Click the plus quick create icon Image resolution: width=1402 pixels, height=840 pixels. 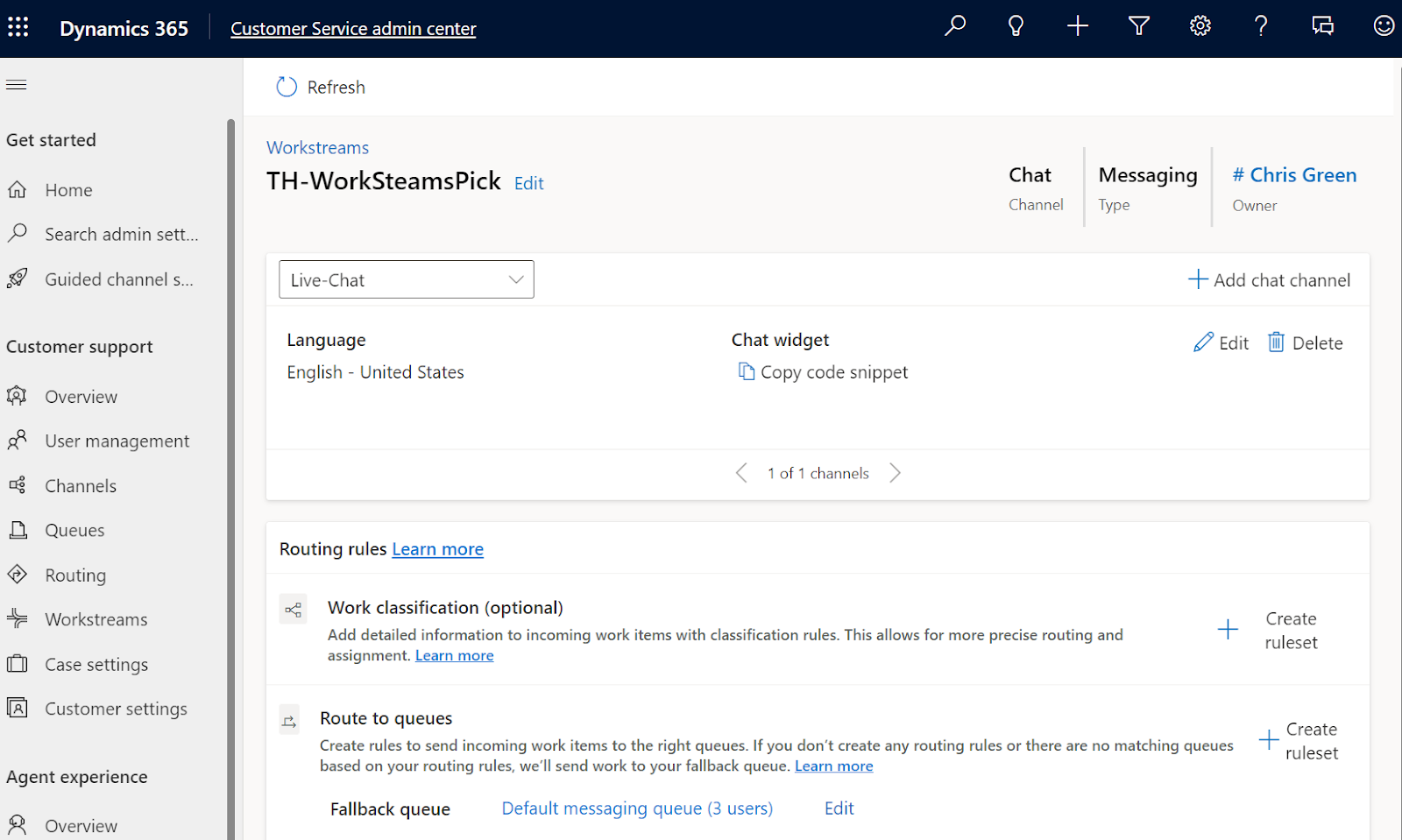(1078, 26)
